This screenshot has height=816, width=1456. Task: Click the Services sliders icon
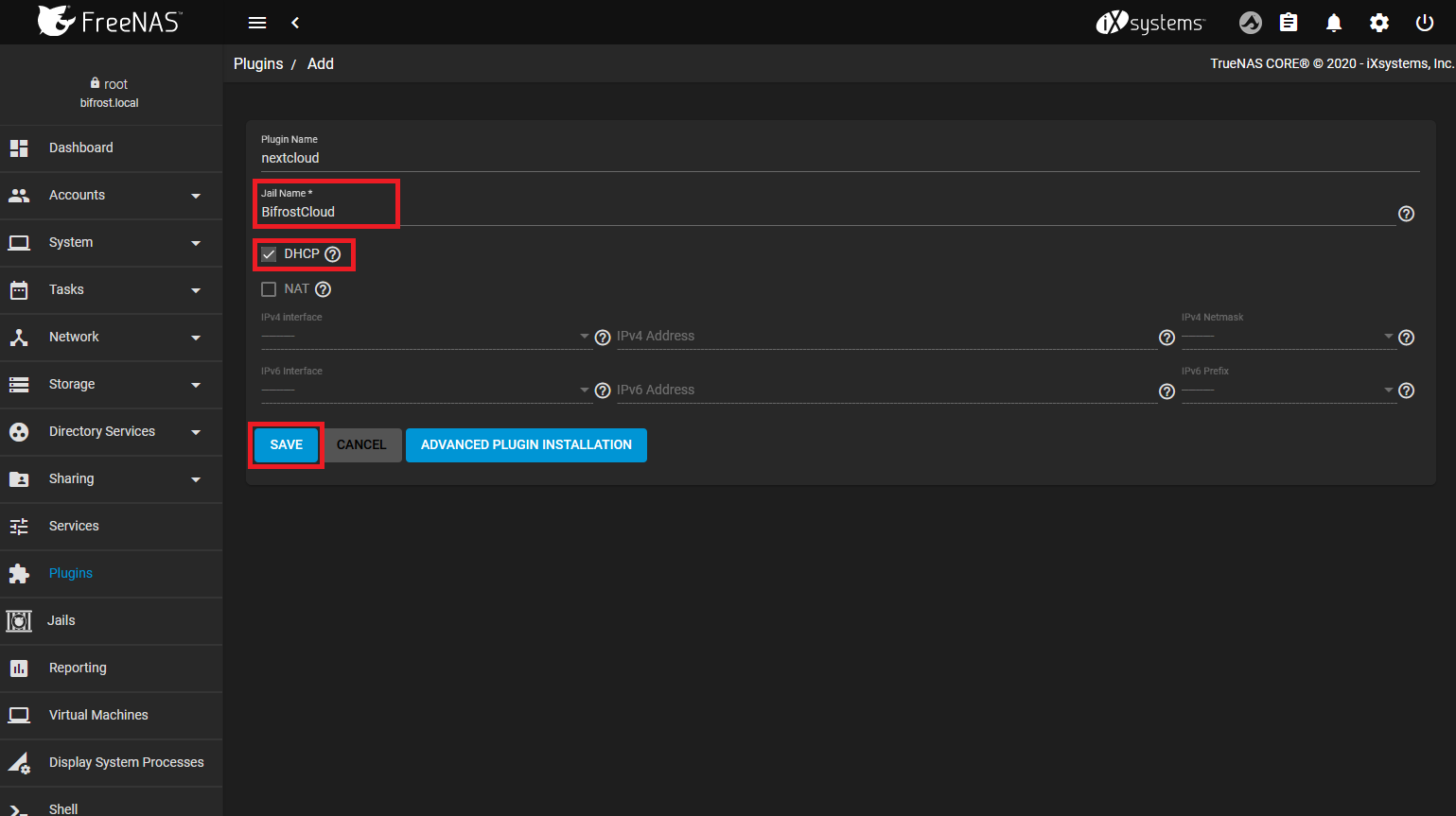[19, 526]
